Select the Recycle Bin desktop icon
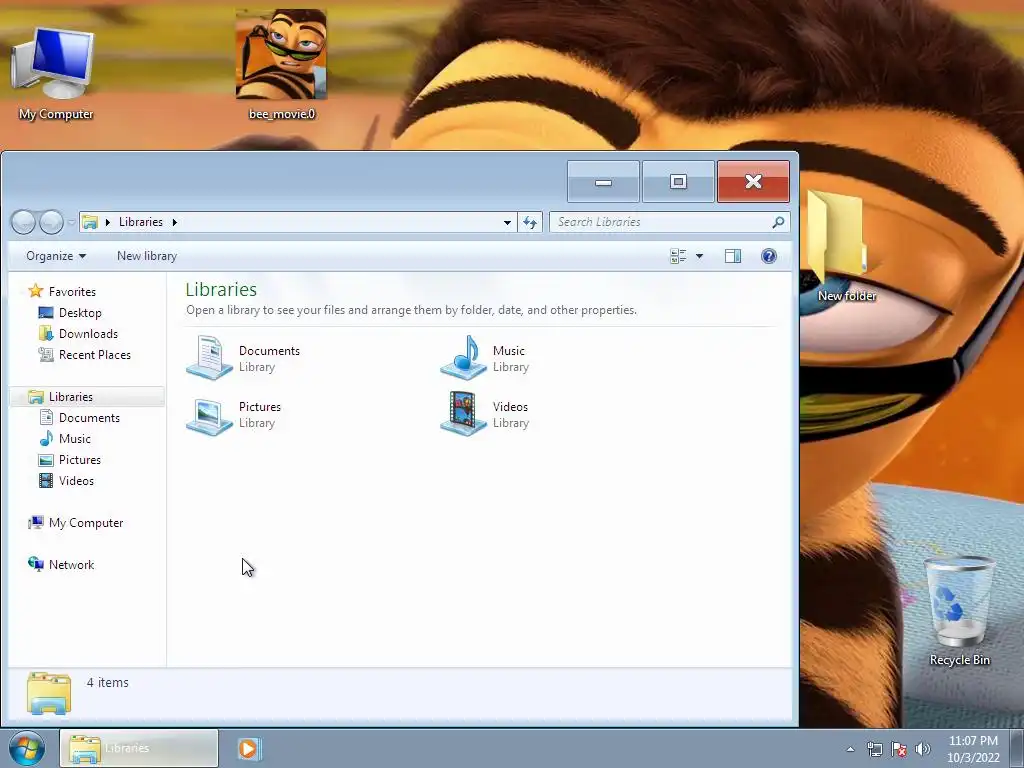 (x=959, y=611)
